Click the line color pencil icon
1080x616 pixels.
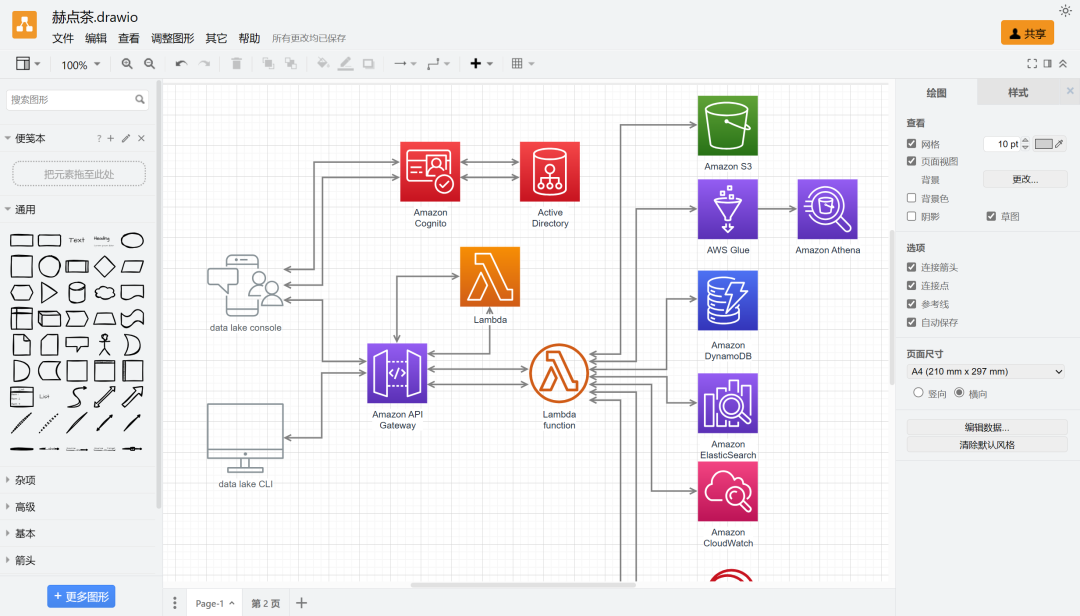point(346,63)
